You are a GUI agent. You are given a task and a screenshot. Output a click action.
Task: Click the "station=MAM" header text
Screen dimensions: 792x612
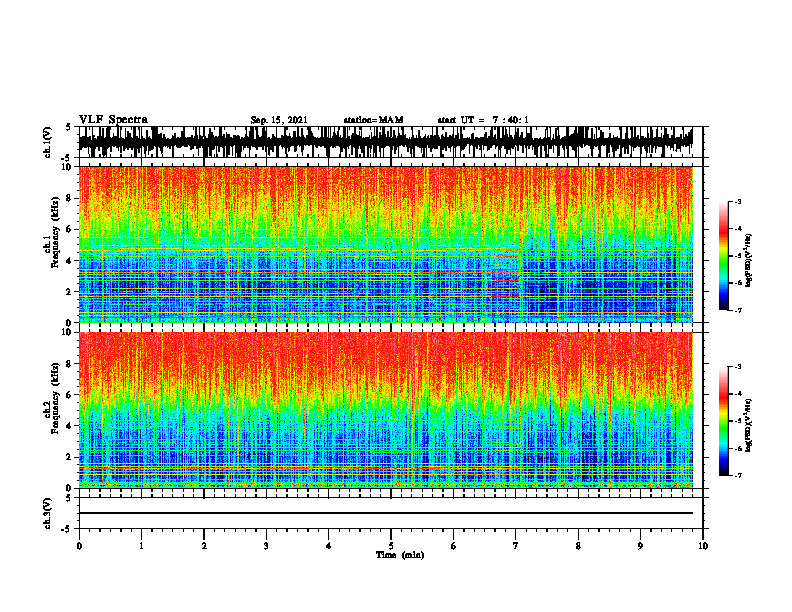pyautogui.click(x=373, y=120)
